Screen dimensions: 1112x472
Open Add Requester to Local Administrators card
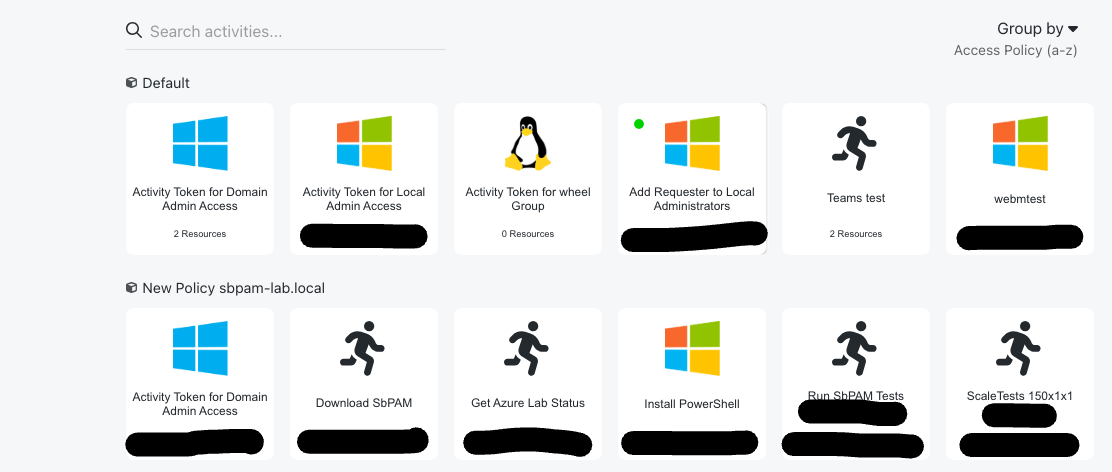[692, 199]
